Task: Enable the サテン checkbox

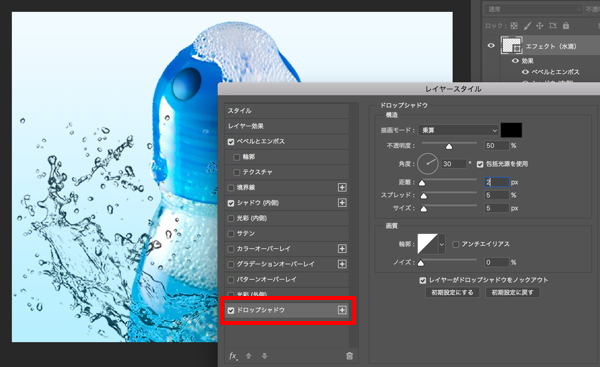Action: tap(231, 234)
